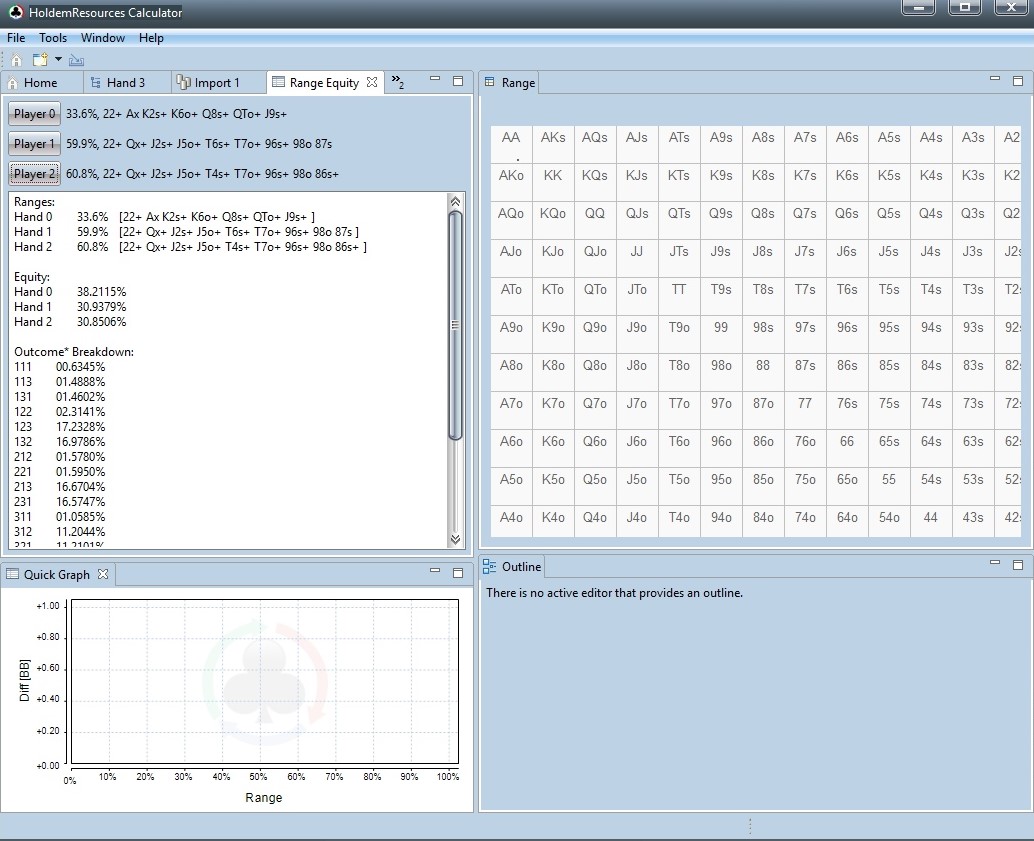Click results scrollbar up arrow
This screenshot has width=1034, height=841.
coord(455,201)
